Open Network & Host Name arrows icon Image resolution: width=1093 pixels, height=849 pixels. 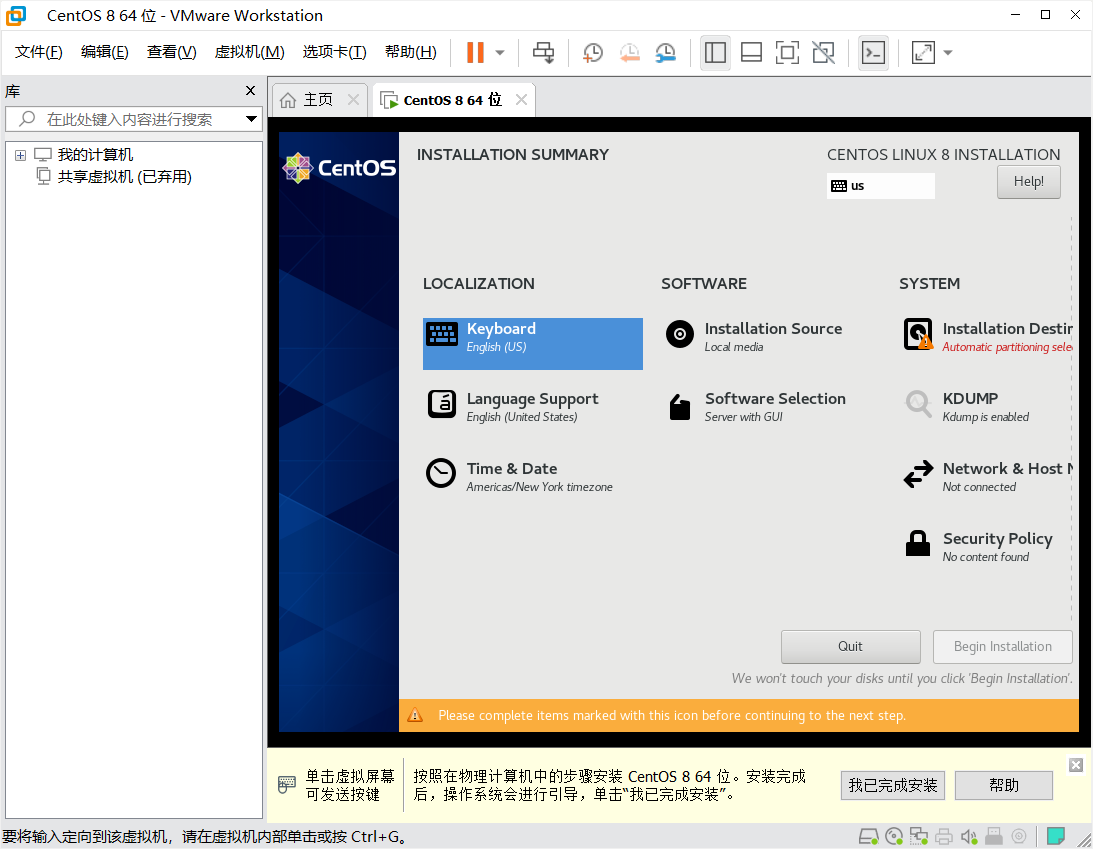coord(918,474)
